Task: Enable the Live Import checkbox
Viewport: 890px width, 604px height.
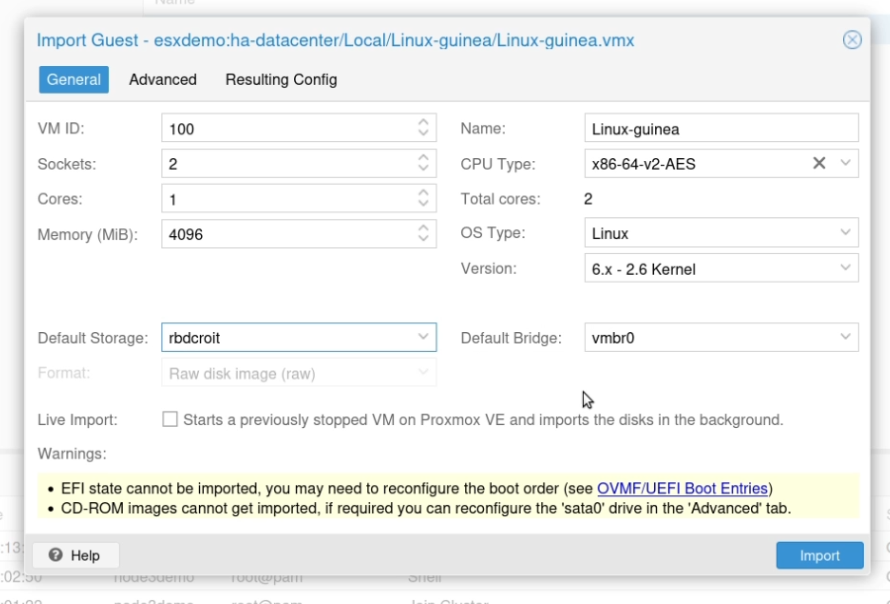Action: (x=170, y=420)
